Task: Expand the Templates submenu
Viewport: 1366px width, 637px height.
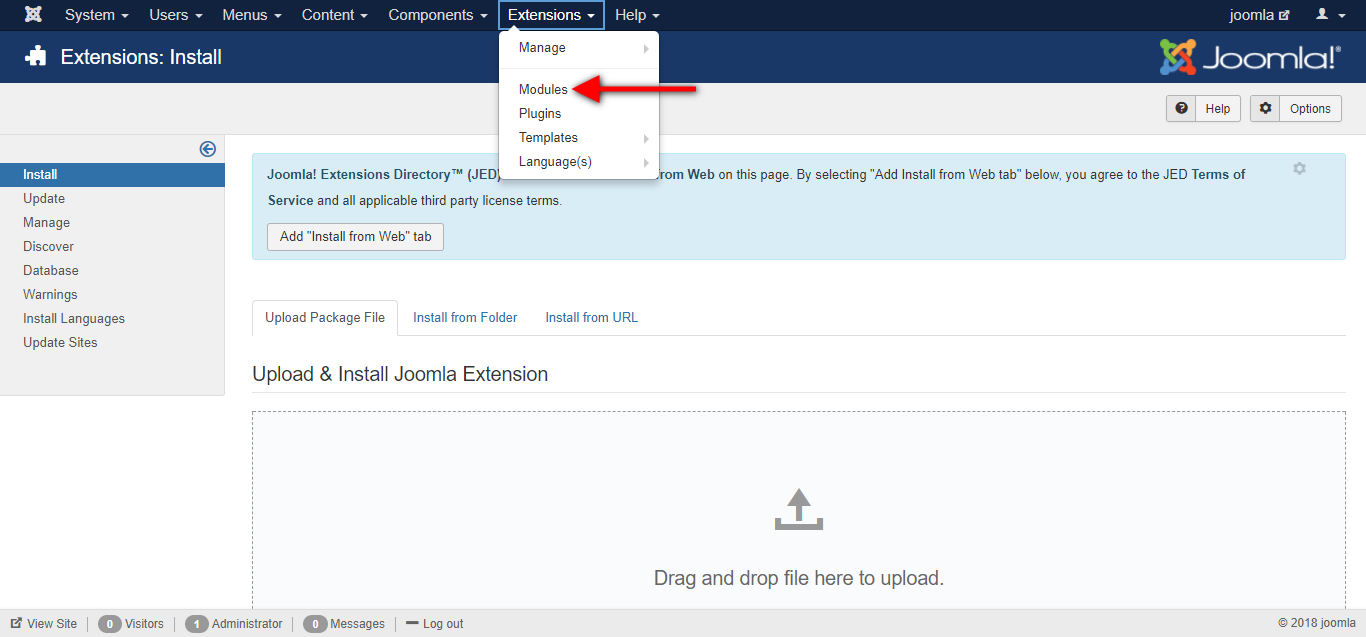Action: pyautogui.click(x=579, y=138)
